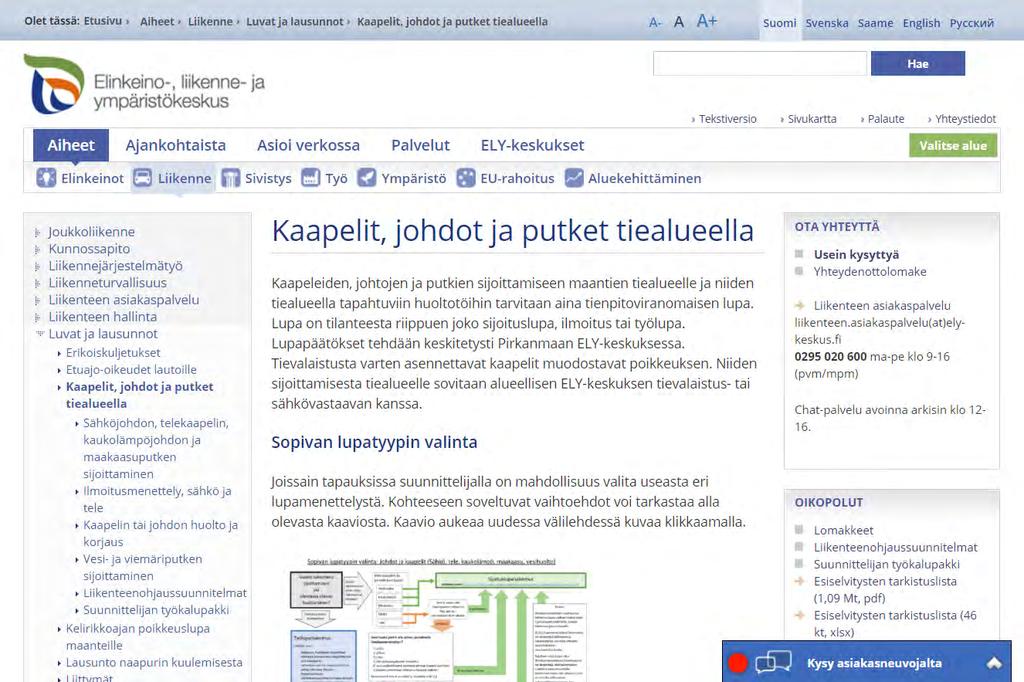Viewport: 1024px width, 682px height.
Task: Expand Joukkoliikenne tree arrow
Action: tap(37, 232)
